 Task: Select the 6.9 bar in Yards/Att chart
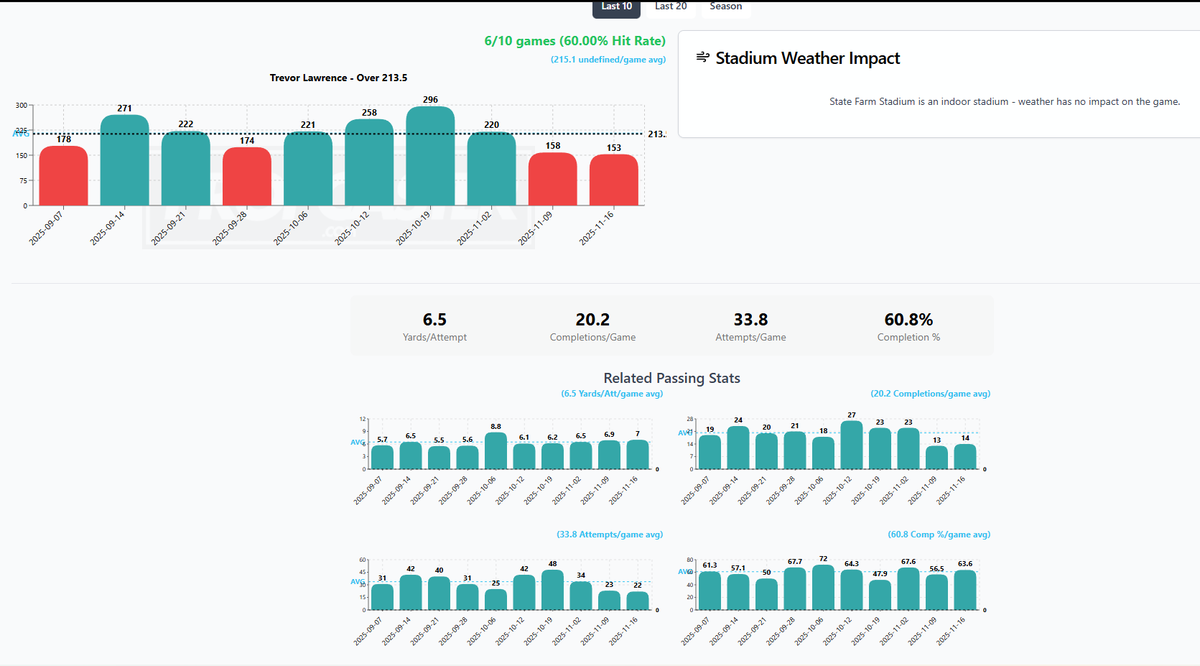pos(609,455)
